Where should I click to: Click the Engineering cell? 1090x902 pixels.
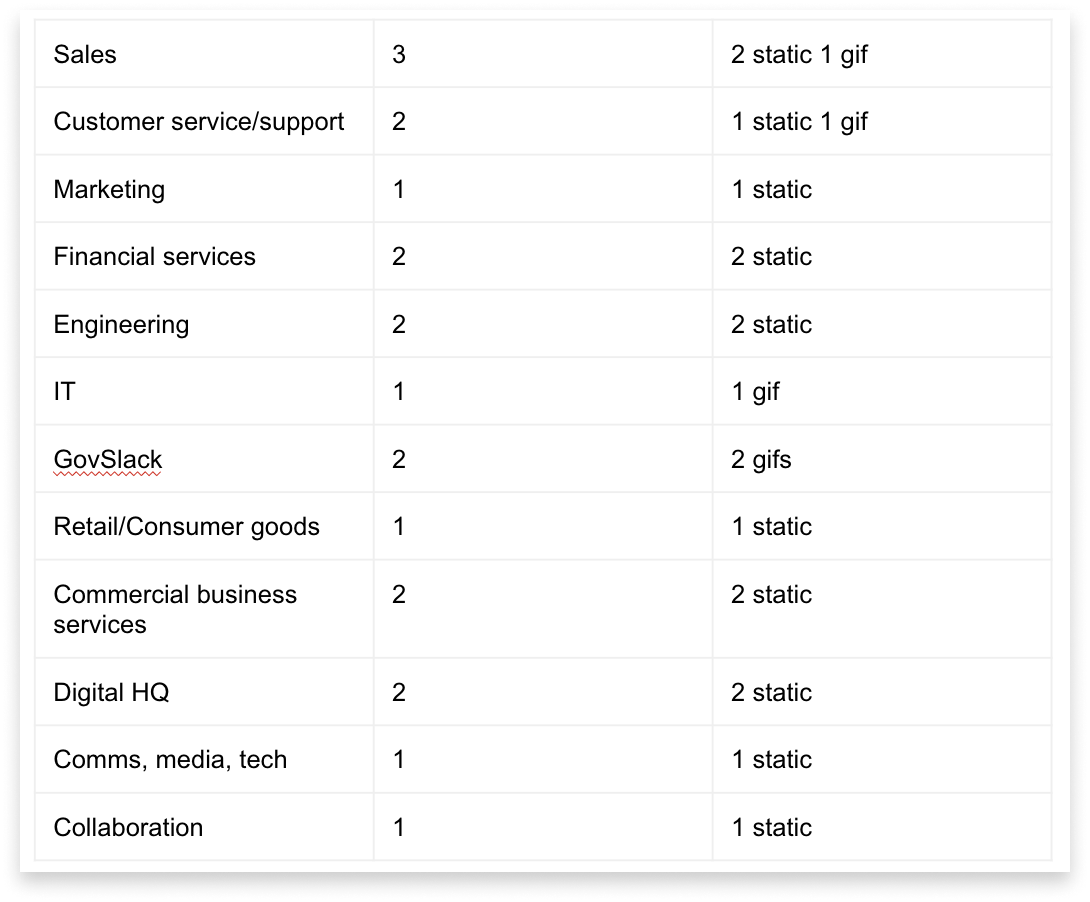point(121,324)
